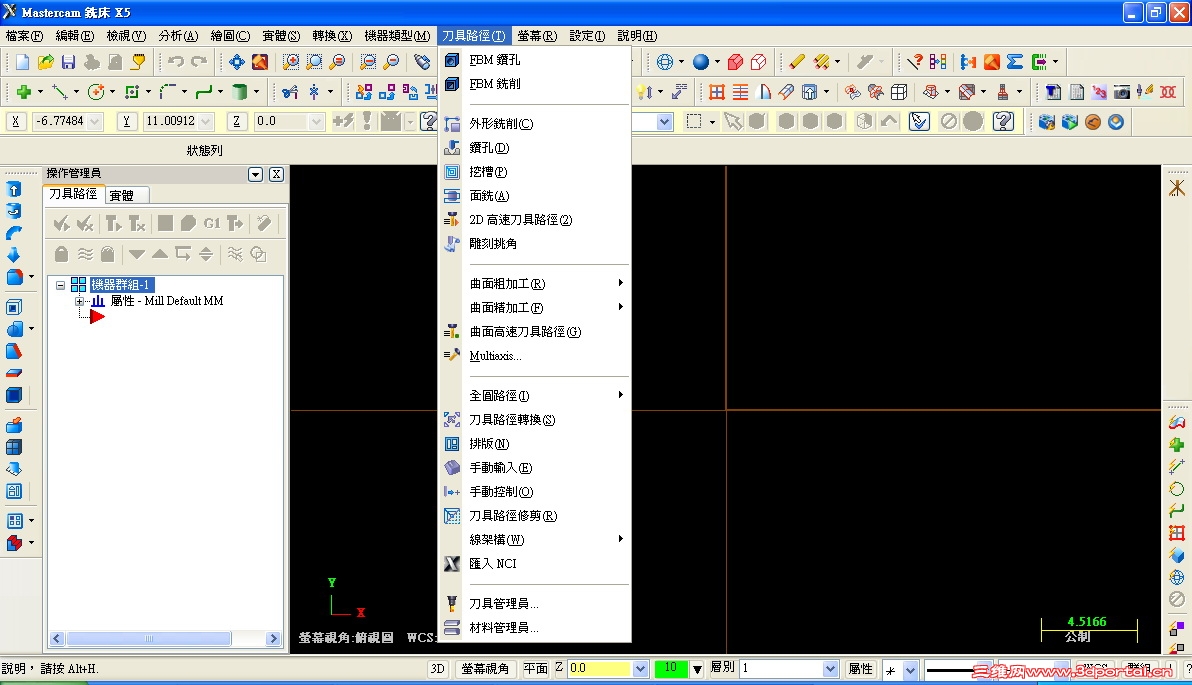Close the operations manager panel
Image resolution: width=1192 pixels, height=685 pixels.
[x=277, y=174]
